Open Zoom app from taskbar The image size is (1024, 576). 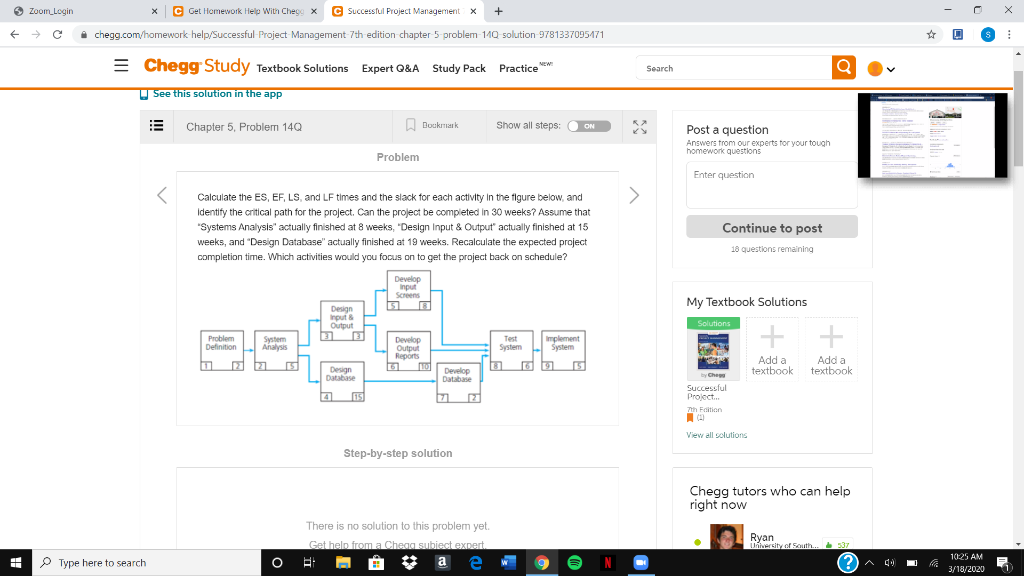click(641, 562)
